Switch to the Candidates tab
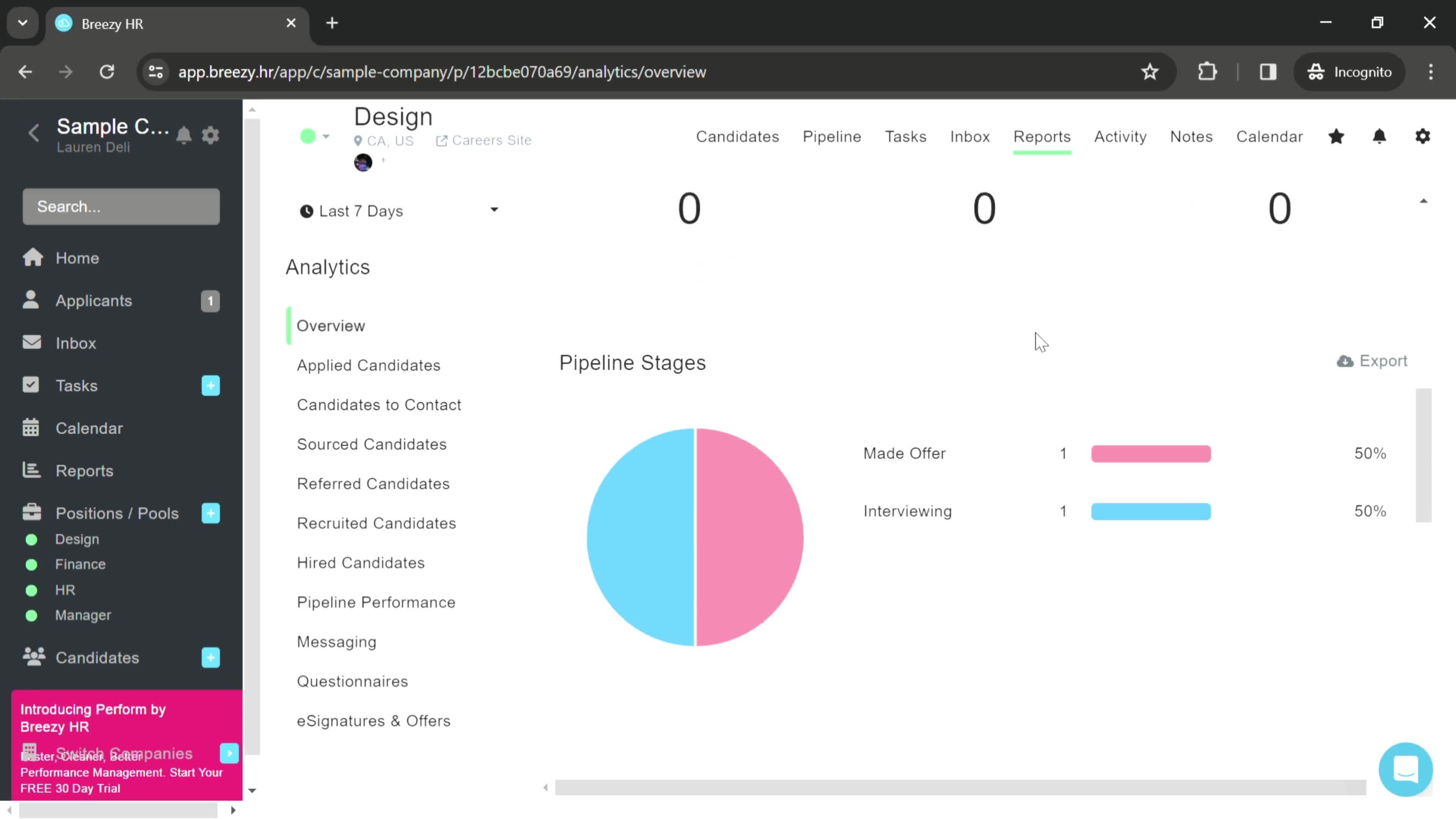The width and height of the screenshot is (1456, 819). [x=737, y=136]
